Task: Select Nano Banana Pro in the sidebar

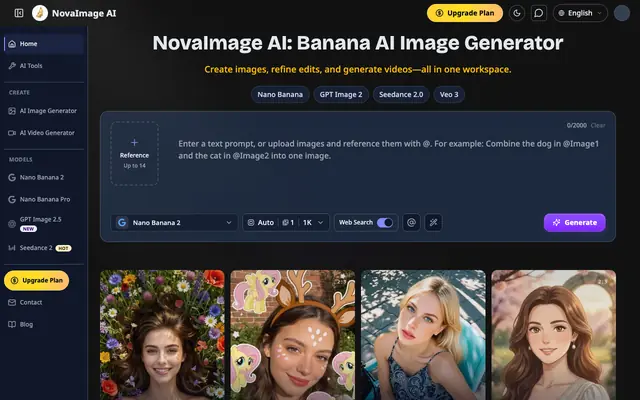Action: click(x=44, y=200)
